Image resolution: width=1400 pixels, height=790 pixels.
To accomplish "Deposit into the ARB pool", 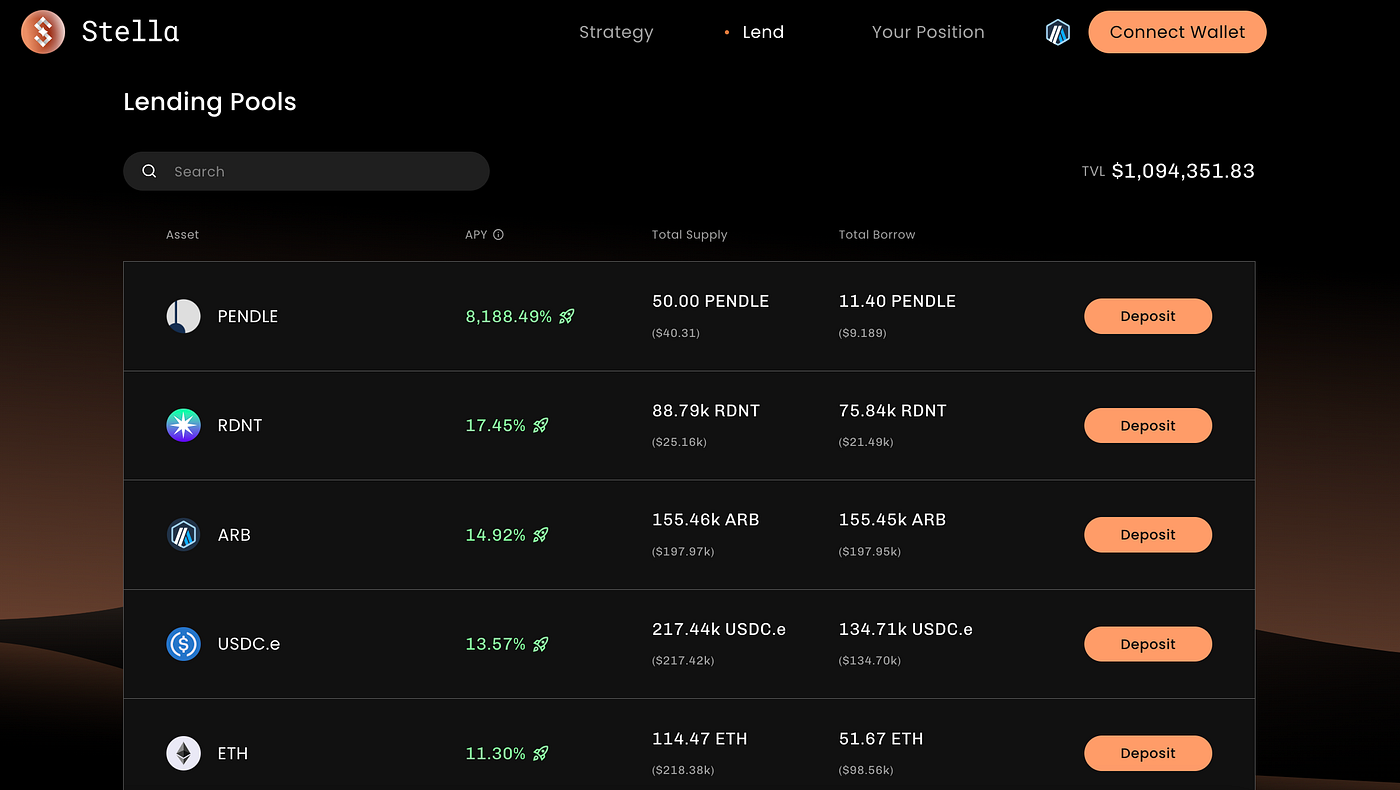I will tap(1148, 535).
